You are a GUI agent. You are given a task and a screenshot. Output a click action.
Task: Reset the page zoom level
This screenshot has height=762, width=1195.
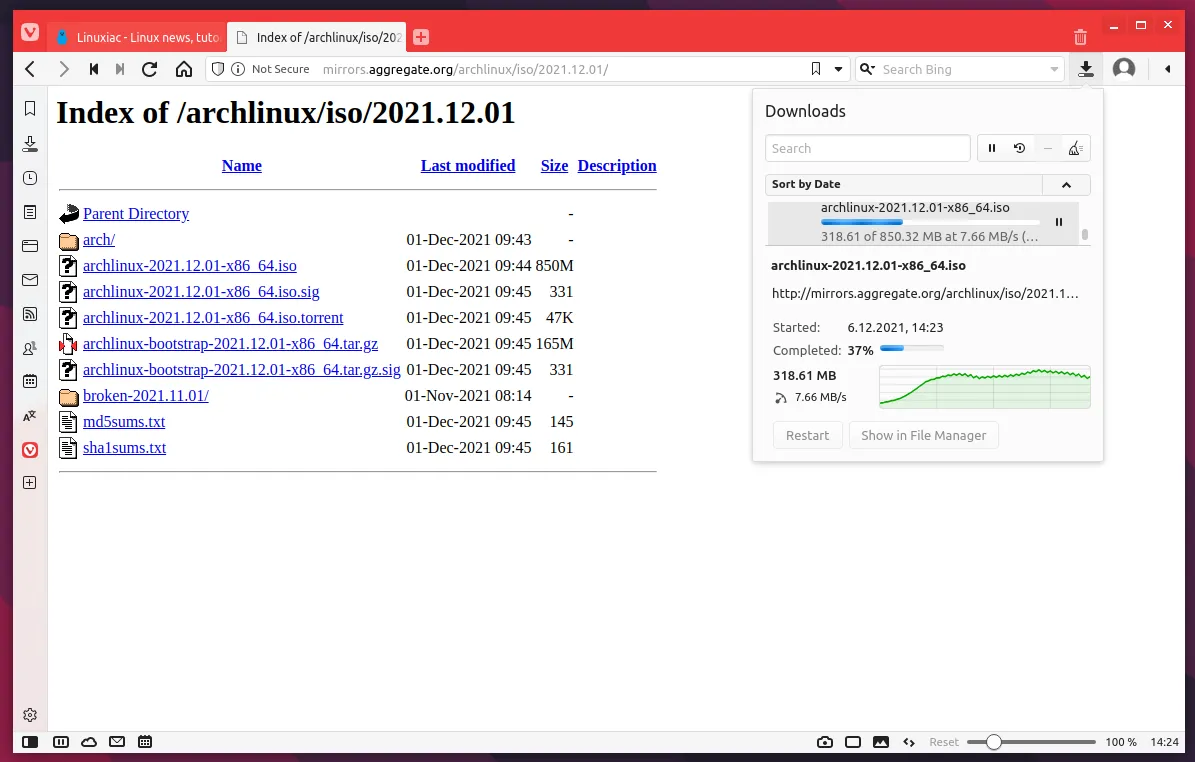coord(944,741)
